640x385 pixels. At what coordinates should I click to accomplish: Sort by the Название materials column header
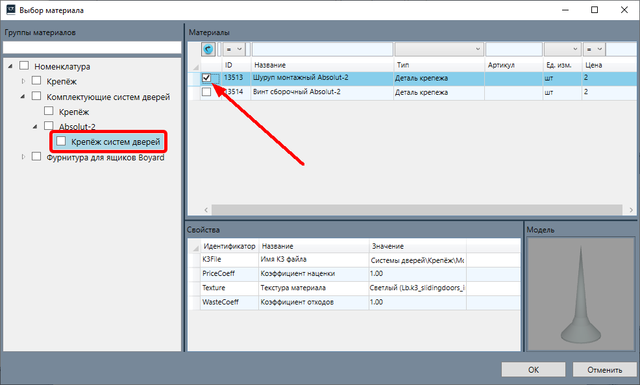pyautogui.click(x=322, y=65)
